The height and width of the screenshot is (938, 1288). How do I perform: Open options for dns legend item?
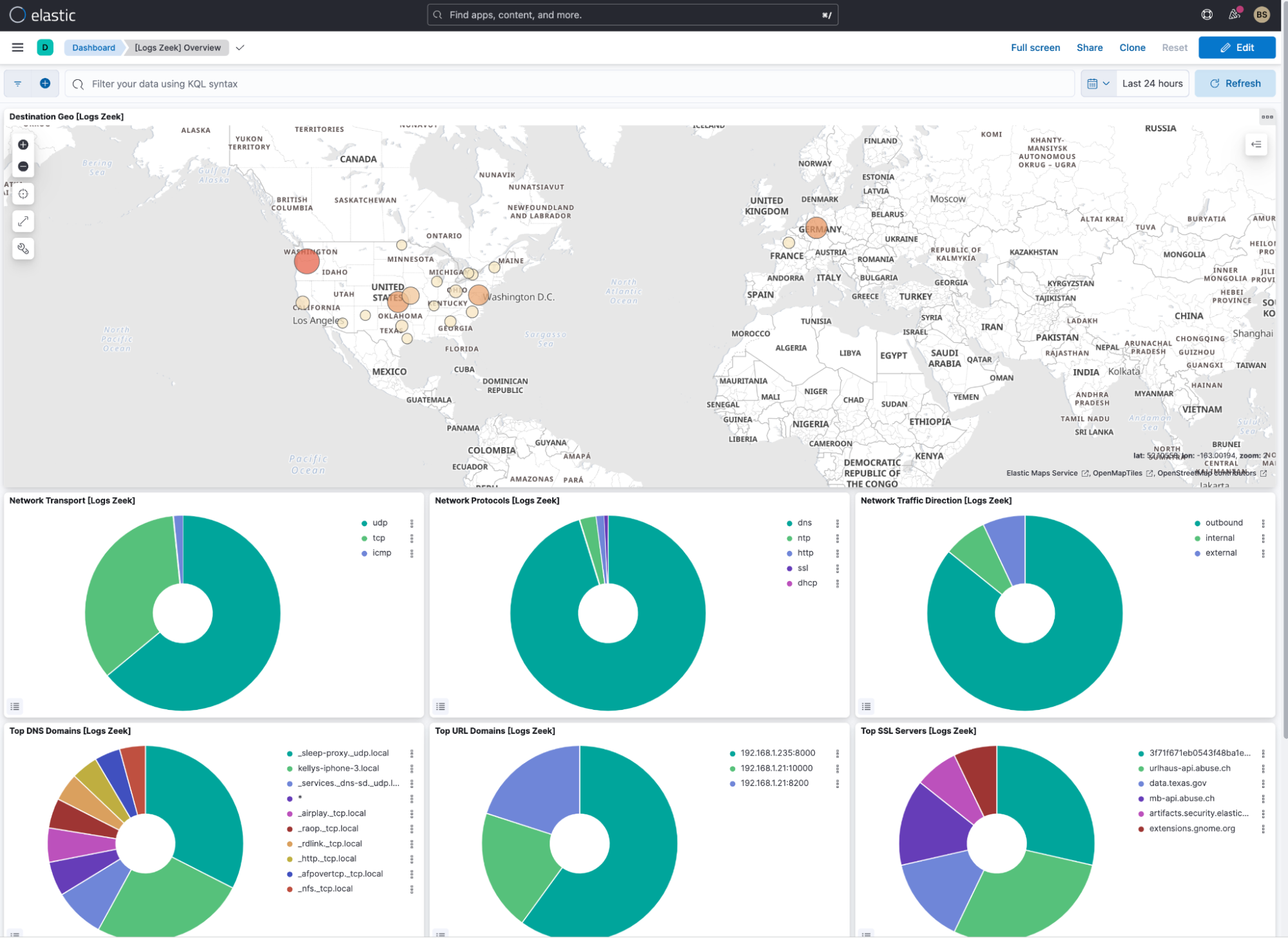click(838, 523)
